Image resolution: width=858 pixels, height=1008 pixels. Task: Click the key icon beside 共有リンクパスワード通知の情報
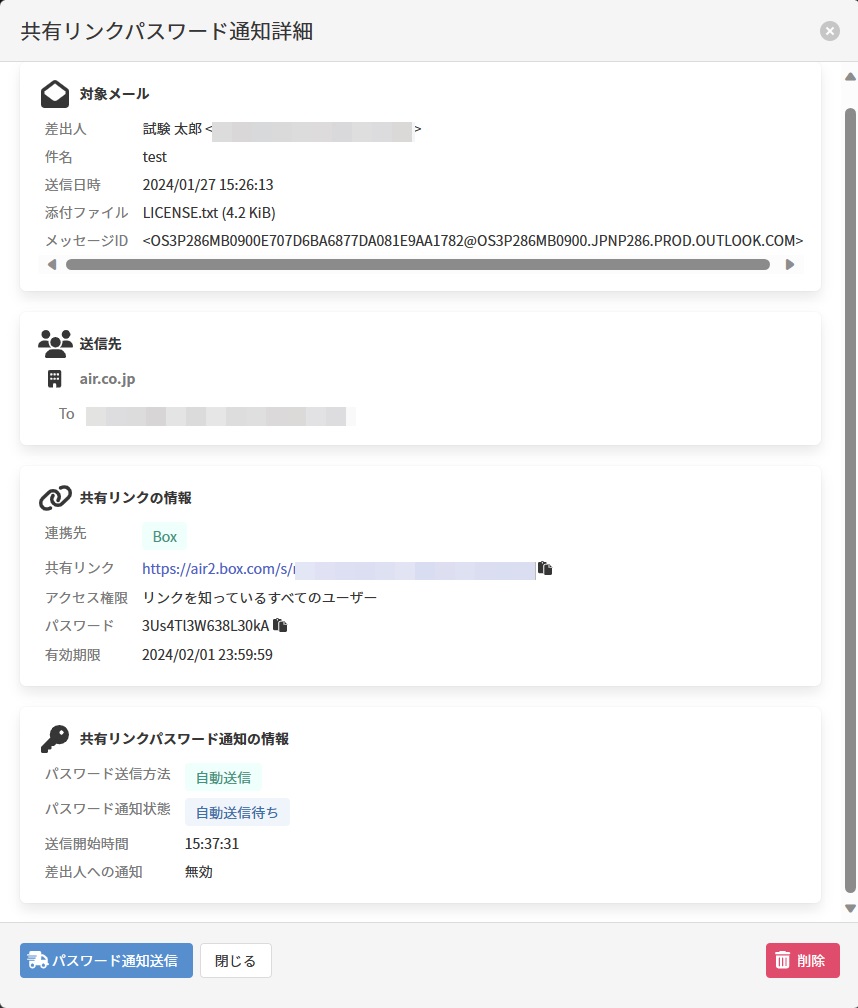(55, 739)
